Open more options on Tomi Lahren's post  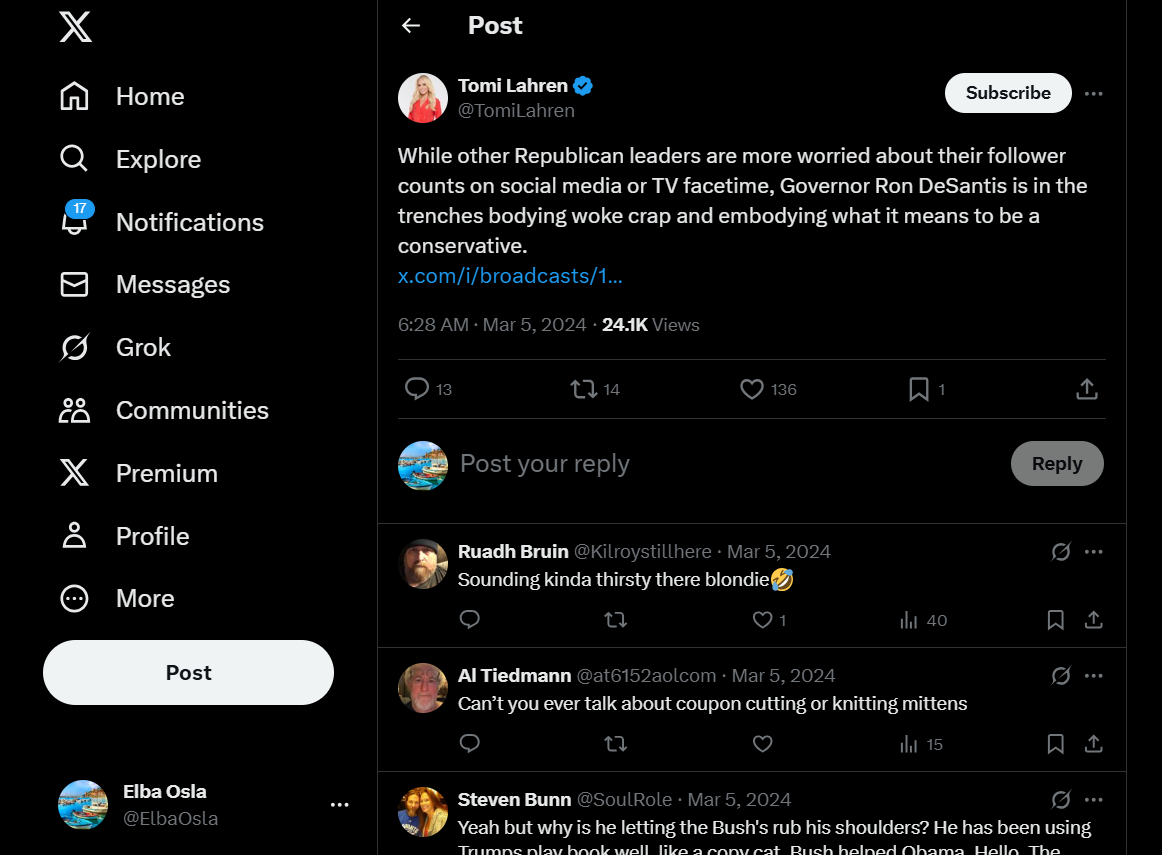click(1094, 93)
